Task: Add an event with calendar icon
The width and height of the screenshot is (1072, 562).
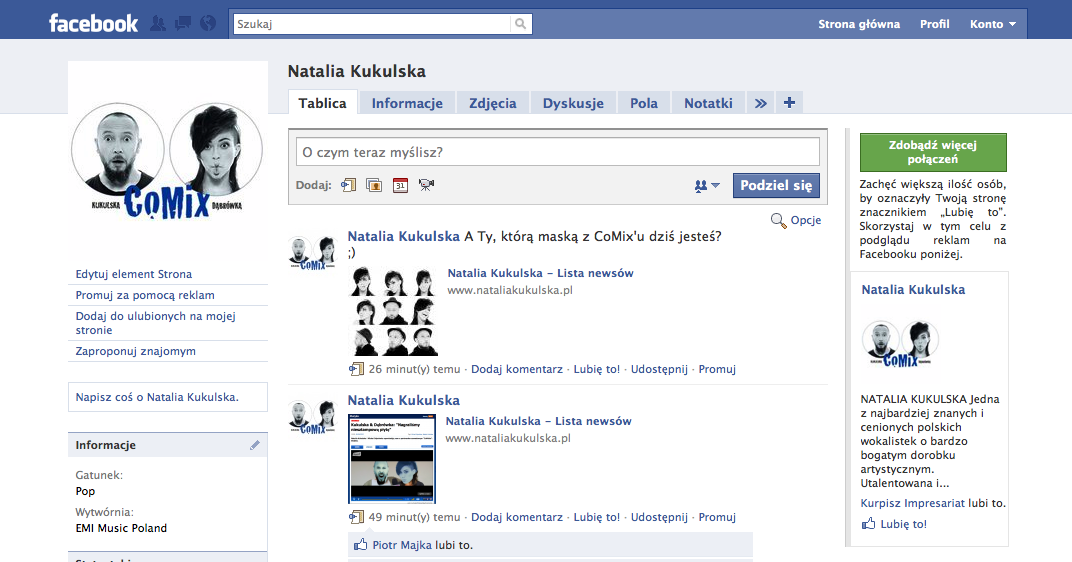Action: pos(400,185)
